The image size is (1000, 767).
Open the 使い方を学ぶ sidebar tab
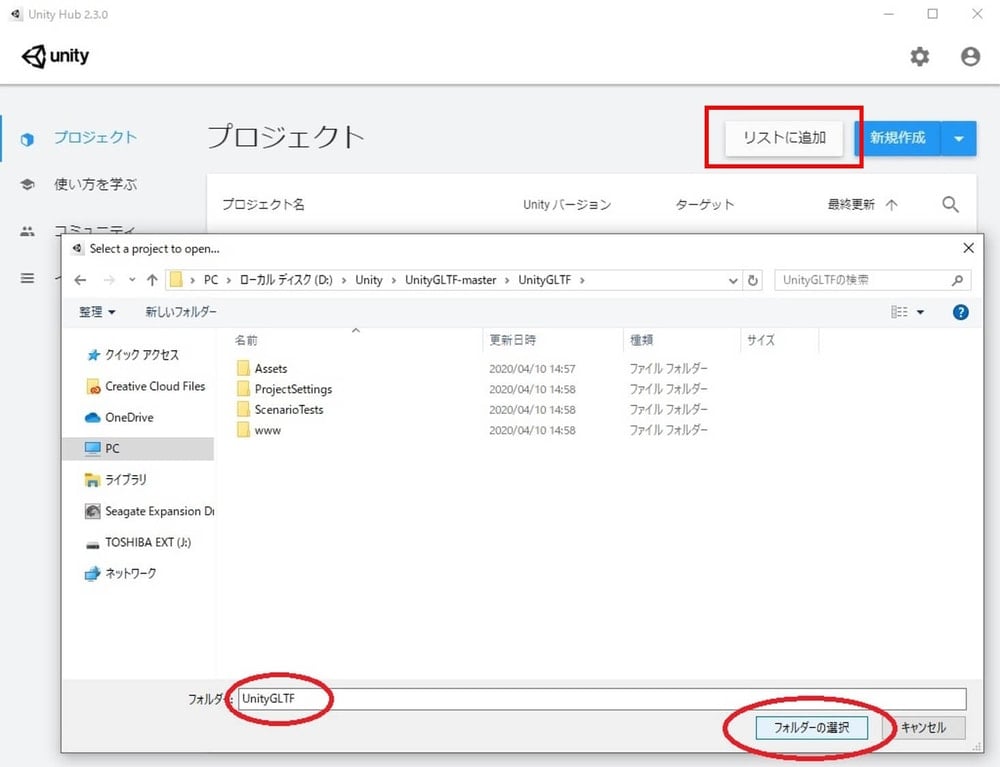pyautogui.click(x=95, y=184)
